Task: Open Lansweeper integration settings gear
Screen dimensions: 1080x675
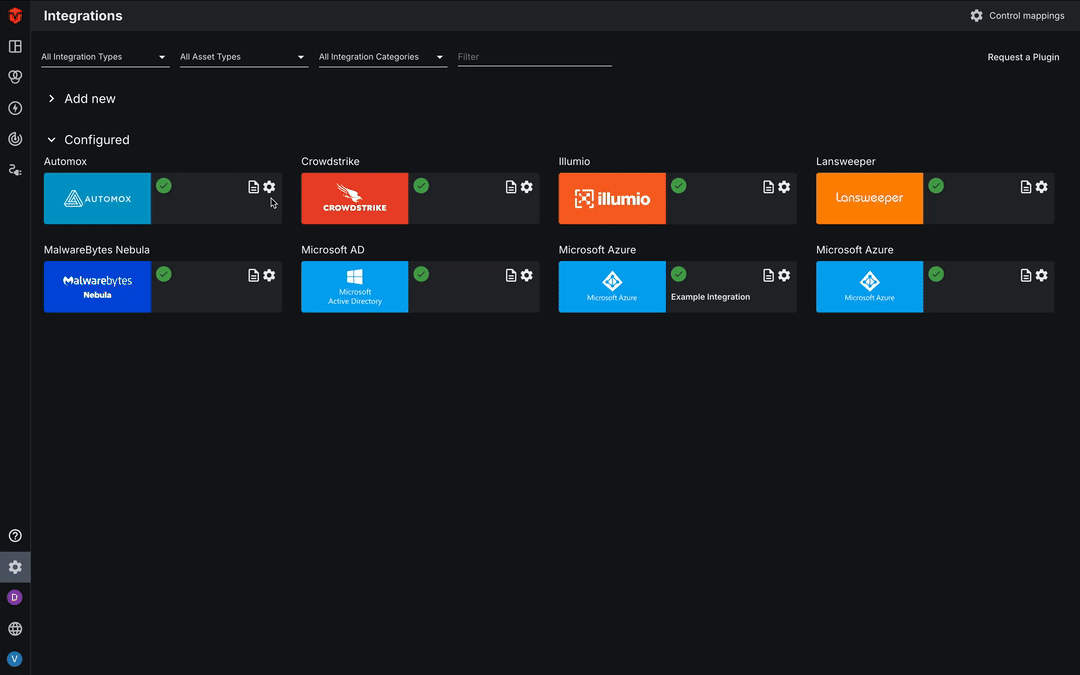Action: pos(1041,187)
